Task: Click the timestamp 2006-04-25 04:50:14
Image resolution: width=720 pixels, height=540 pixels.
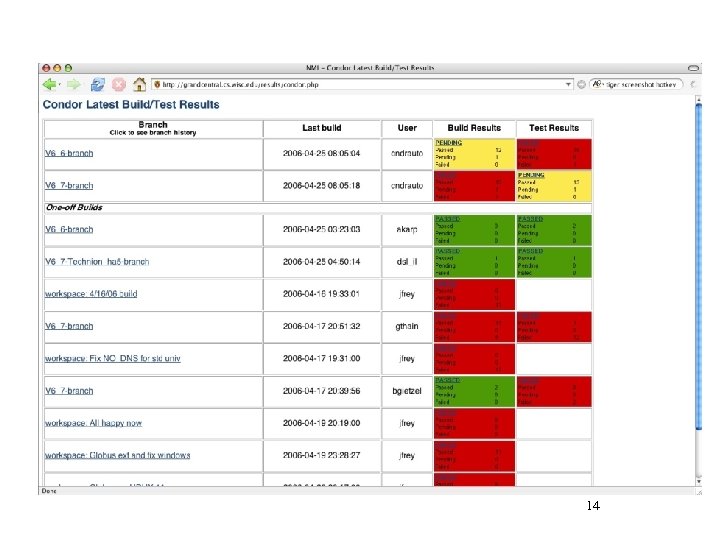Action: (321, 262)
